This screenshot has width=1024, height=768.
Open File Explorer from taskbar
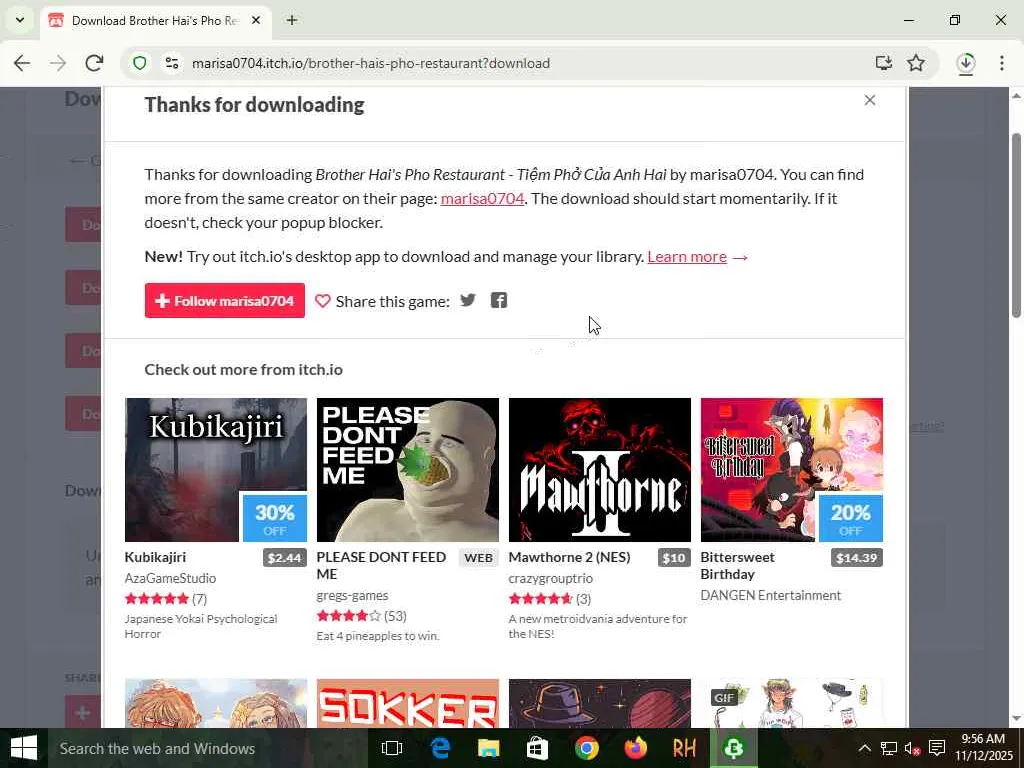pyautogui.click(x=488, y=748)
